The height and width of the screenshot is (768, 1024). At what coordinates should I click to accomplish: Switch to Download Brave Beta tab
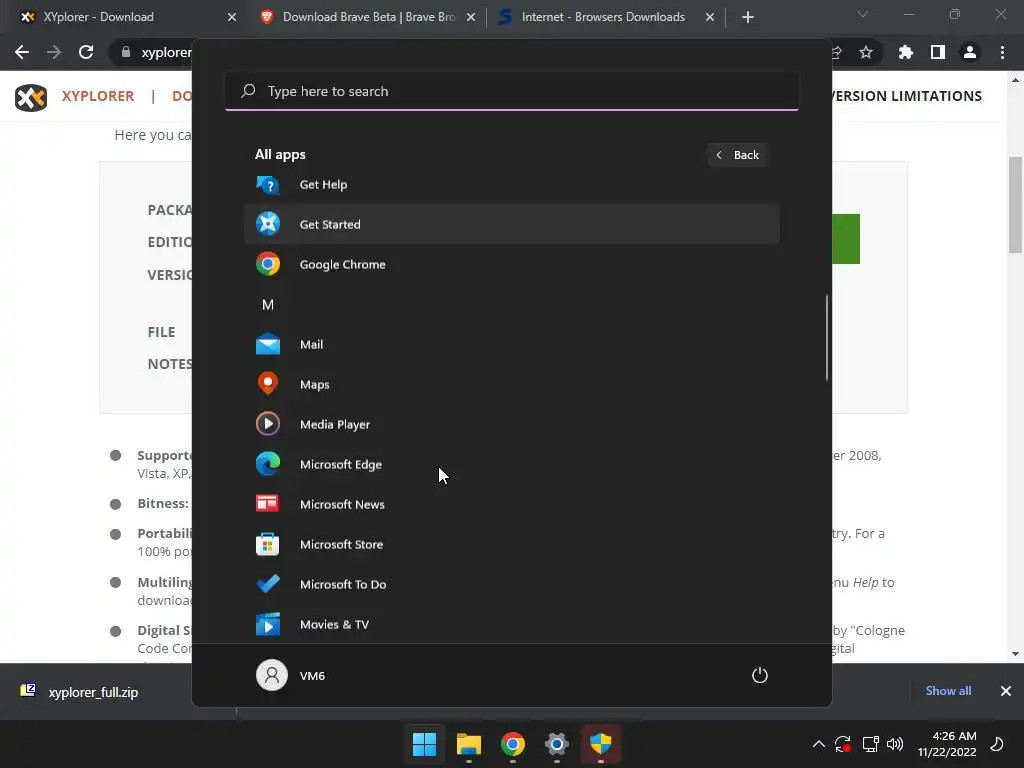click(368, 18)
